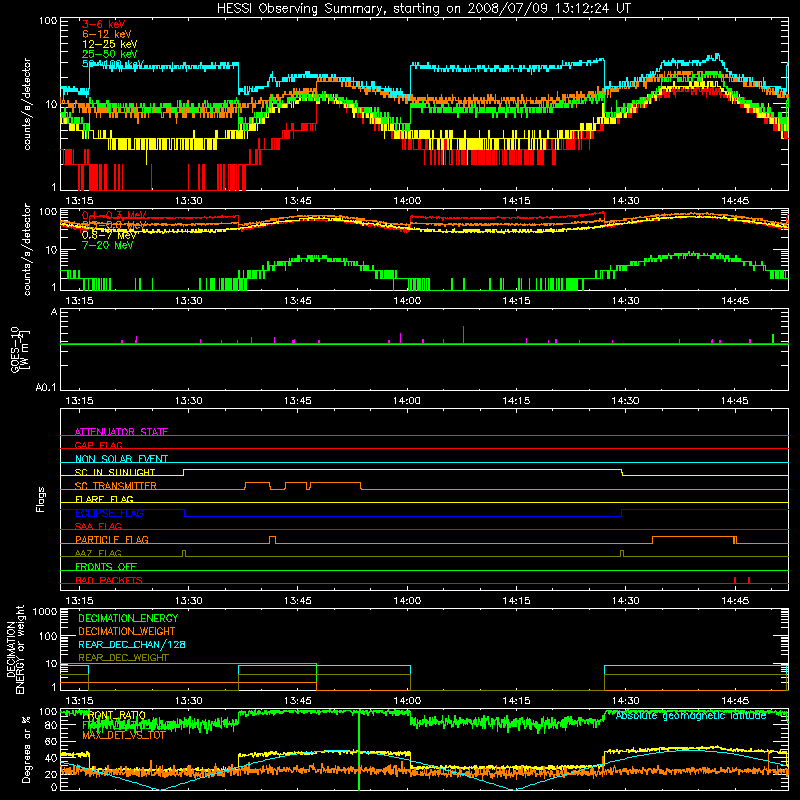Select the MAX_DET_VS_TOT legend label
This screenshot has width=800, height=800.
123,735
